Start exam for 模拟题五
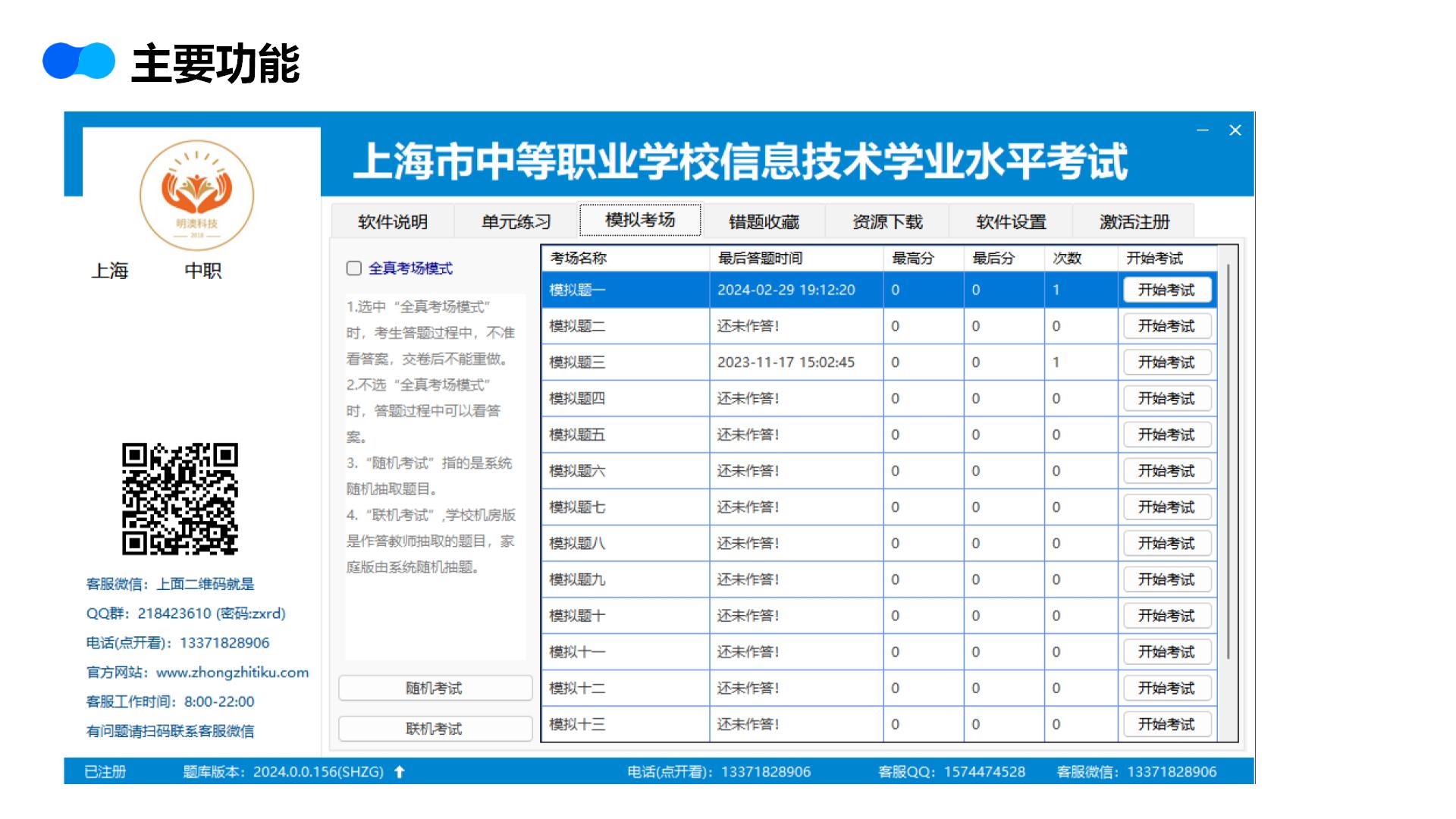This screenshot has width=1456, height=819. (x=1166, y=435)
